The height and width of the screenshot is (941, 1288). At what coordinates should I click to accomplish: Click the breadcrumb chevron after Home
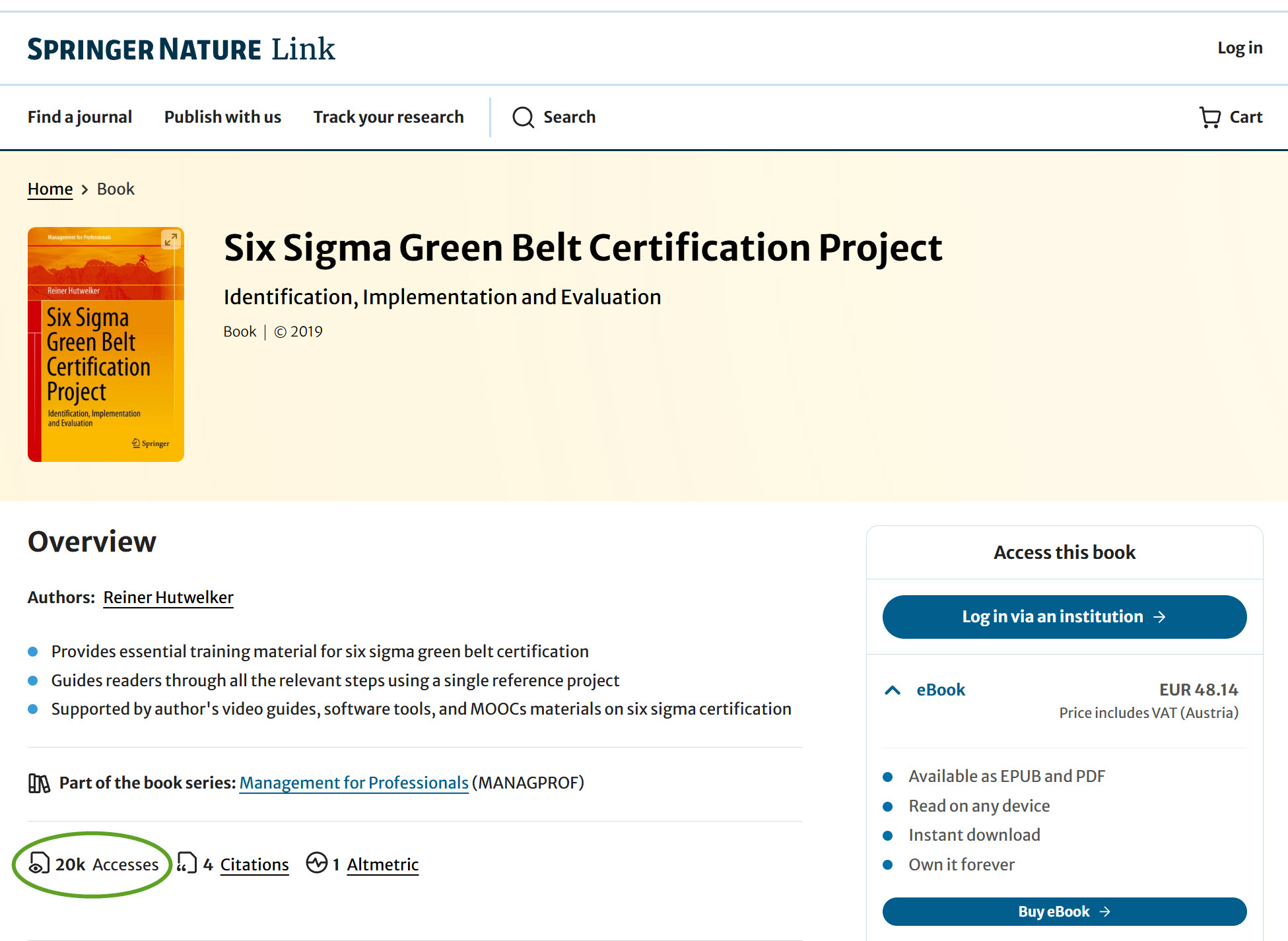click(85, 190)
